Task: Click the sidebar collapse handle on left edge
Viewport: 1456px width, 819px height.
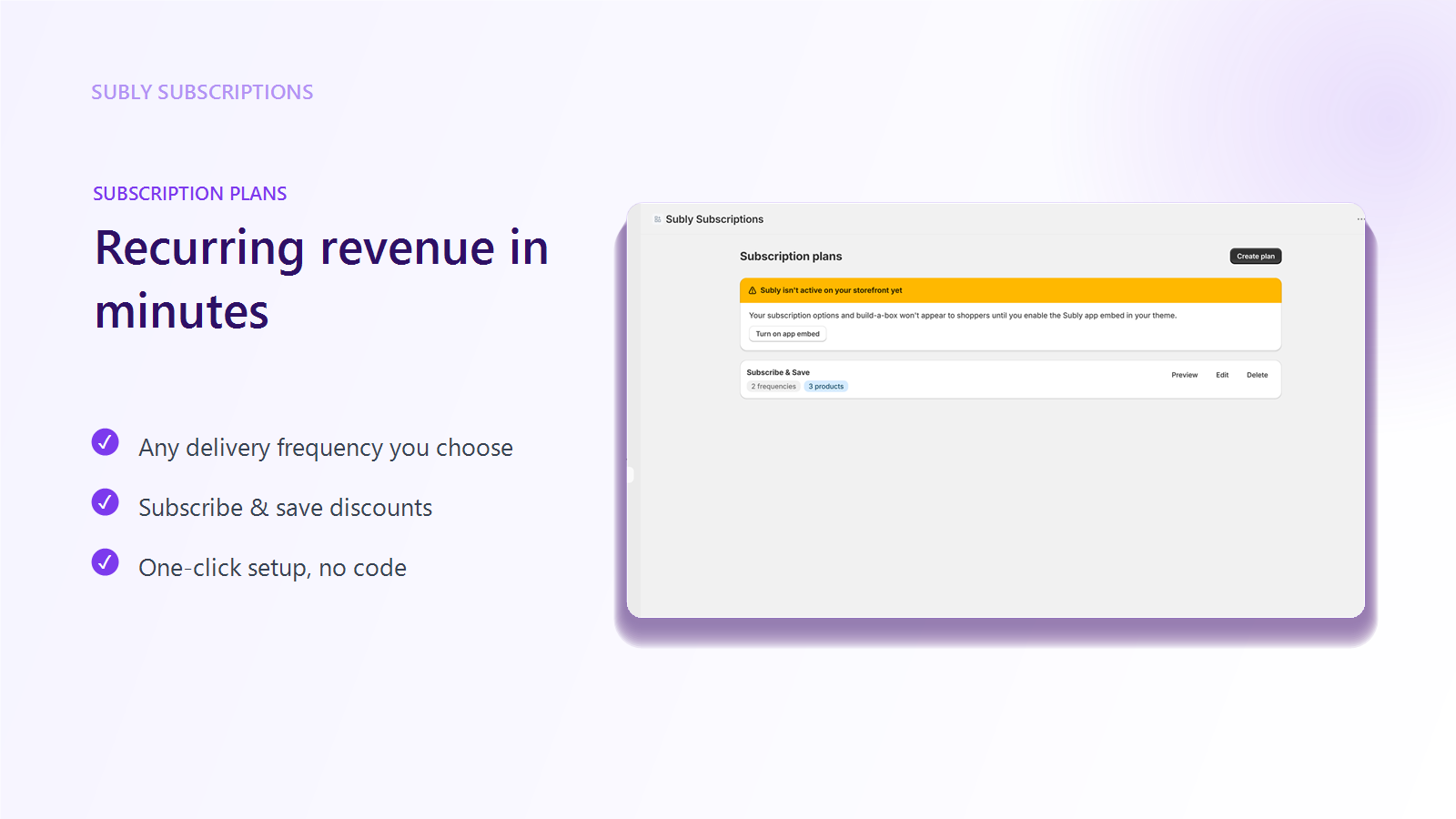Action: coord(631,474)
